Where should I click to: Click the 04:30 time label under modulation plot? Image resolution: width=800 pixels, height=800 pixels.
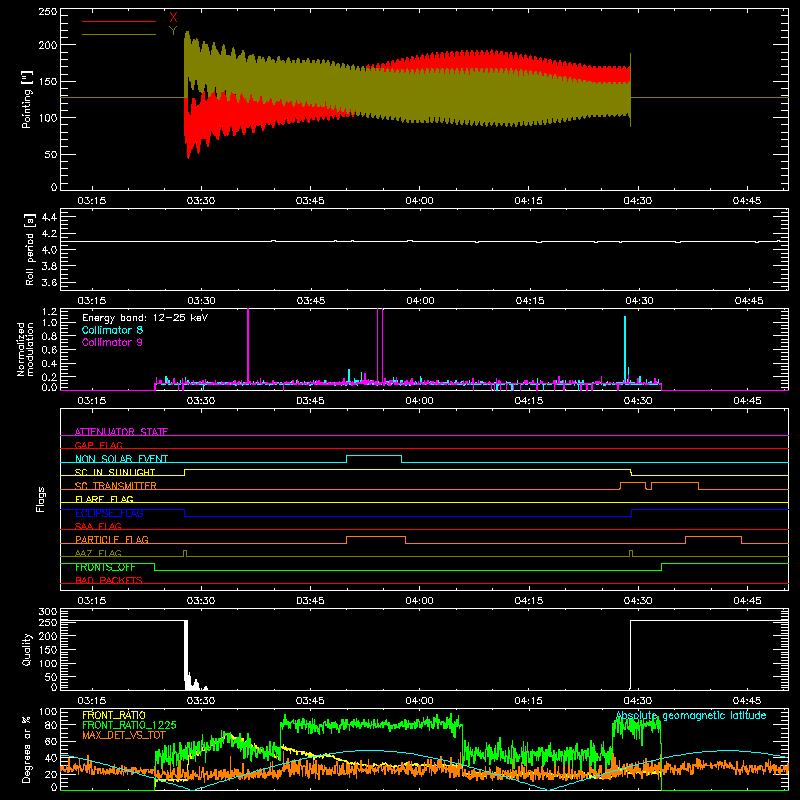click(x=638, y=401)
